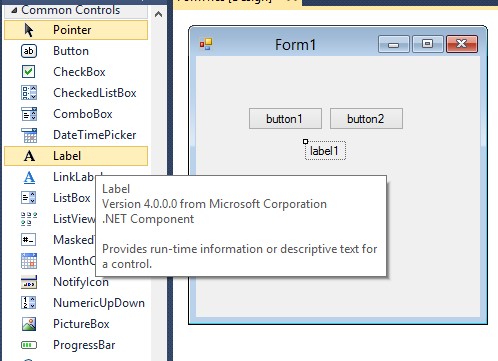The height and width of the screenshot is (361, 498).
Task: Select the ProgressBar control icon
Action: [29, 345]
